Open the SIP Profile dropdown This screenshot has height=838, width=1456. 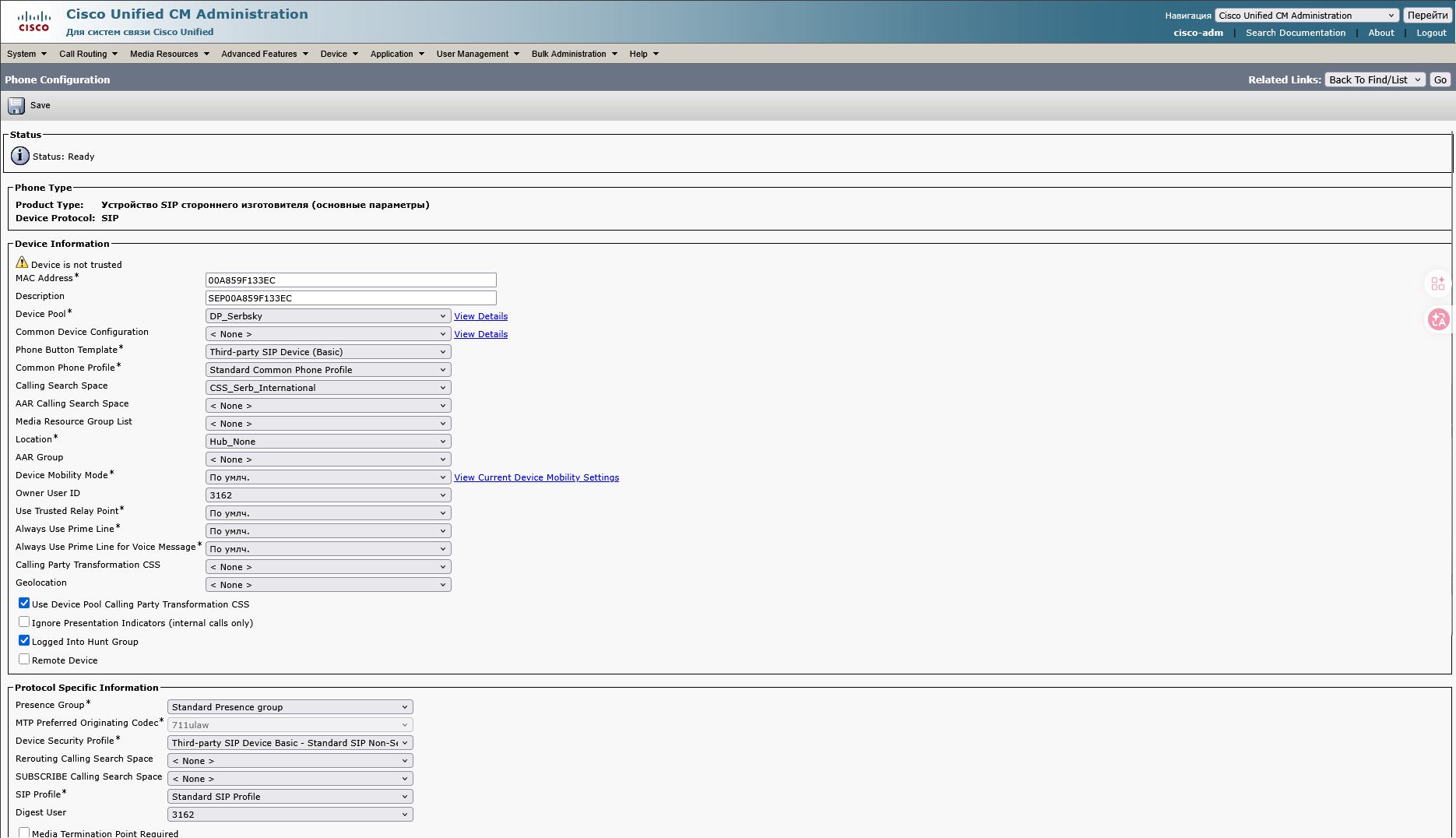pyautogui.click(x=290, y=797)
